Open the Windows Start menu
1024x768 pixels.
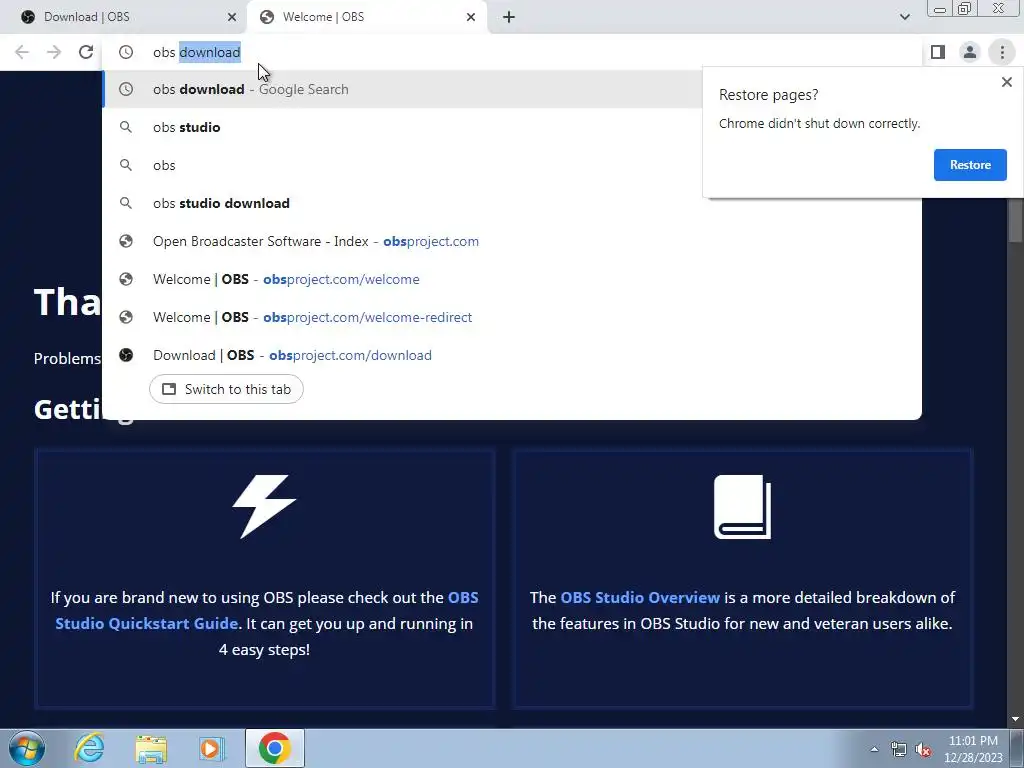[27, 748]
